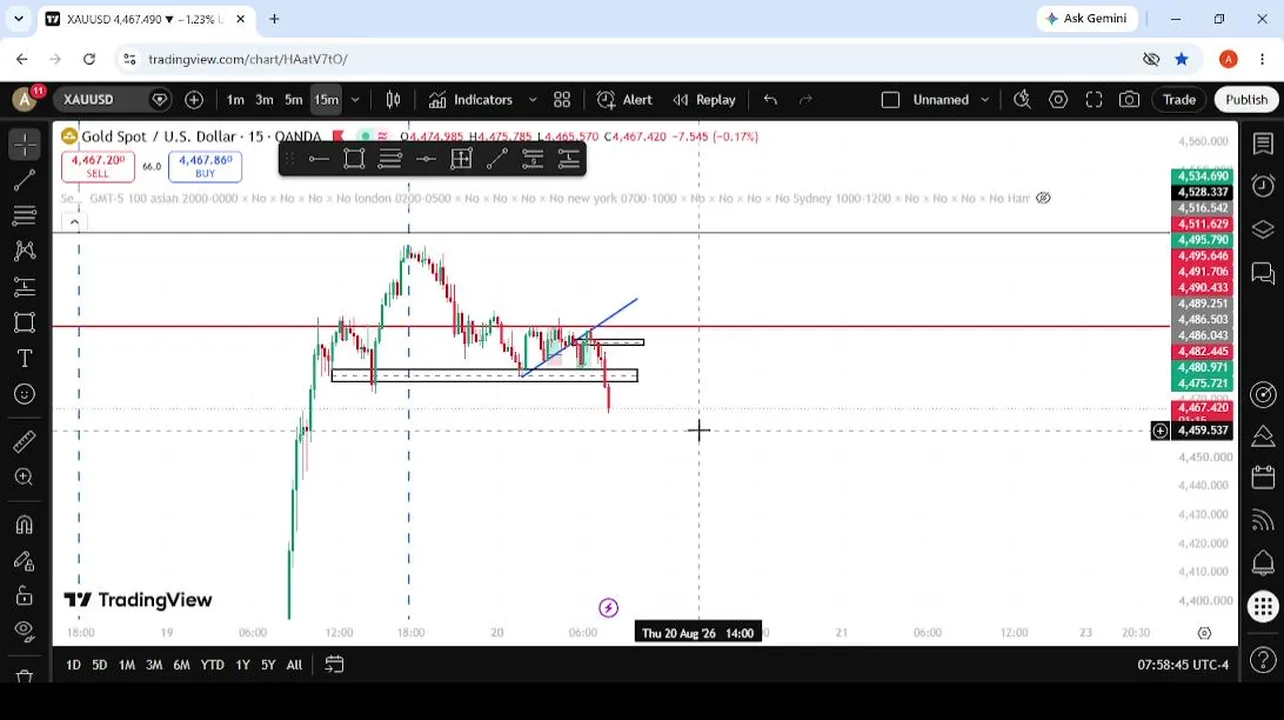The image size is (1284, 720).
Task: Open notifications bell in right sidebar
Action: 1263,563
